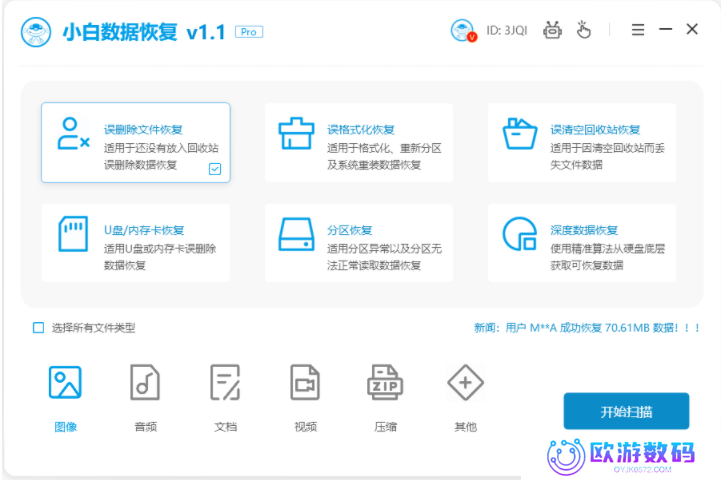Click the 开始扫描 button
The width and height of the screenshot is (721, 482).
click(x=626, y=411)
